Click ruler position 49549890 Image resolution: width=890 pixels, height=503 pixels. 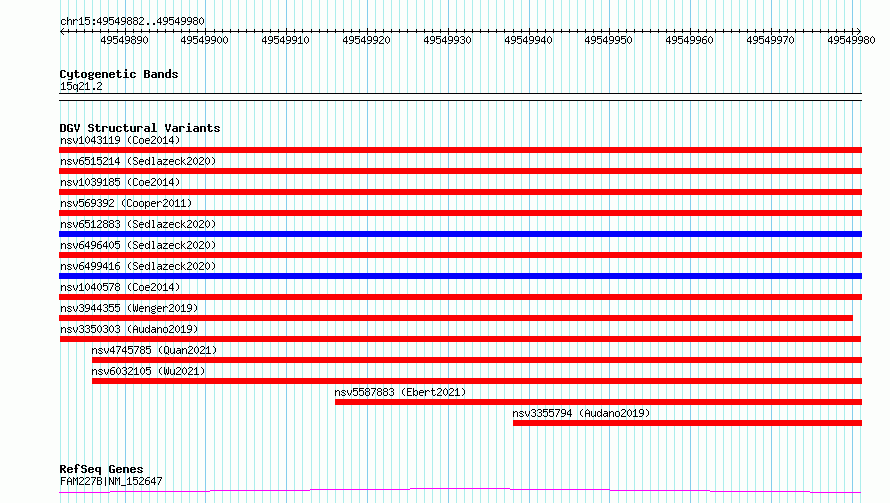(x=124, y=40)
